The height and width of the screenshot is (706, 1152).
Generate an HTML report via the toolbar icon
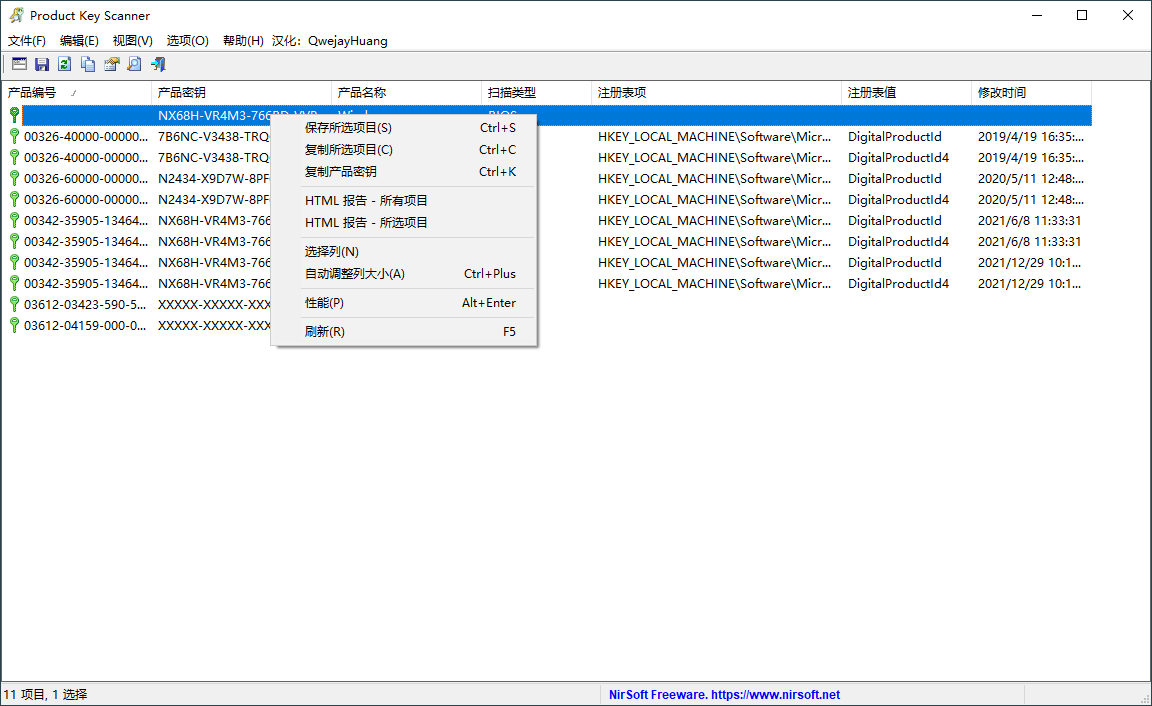pyautogui.click(x=110, y=63)
